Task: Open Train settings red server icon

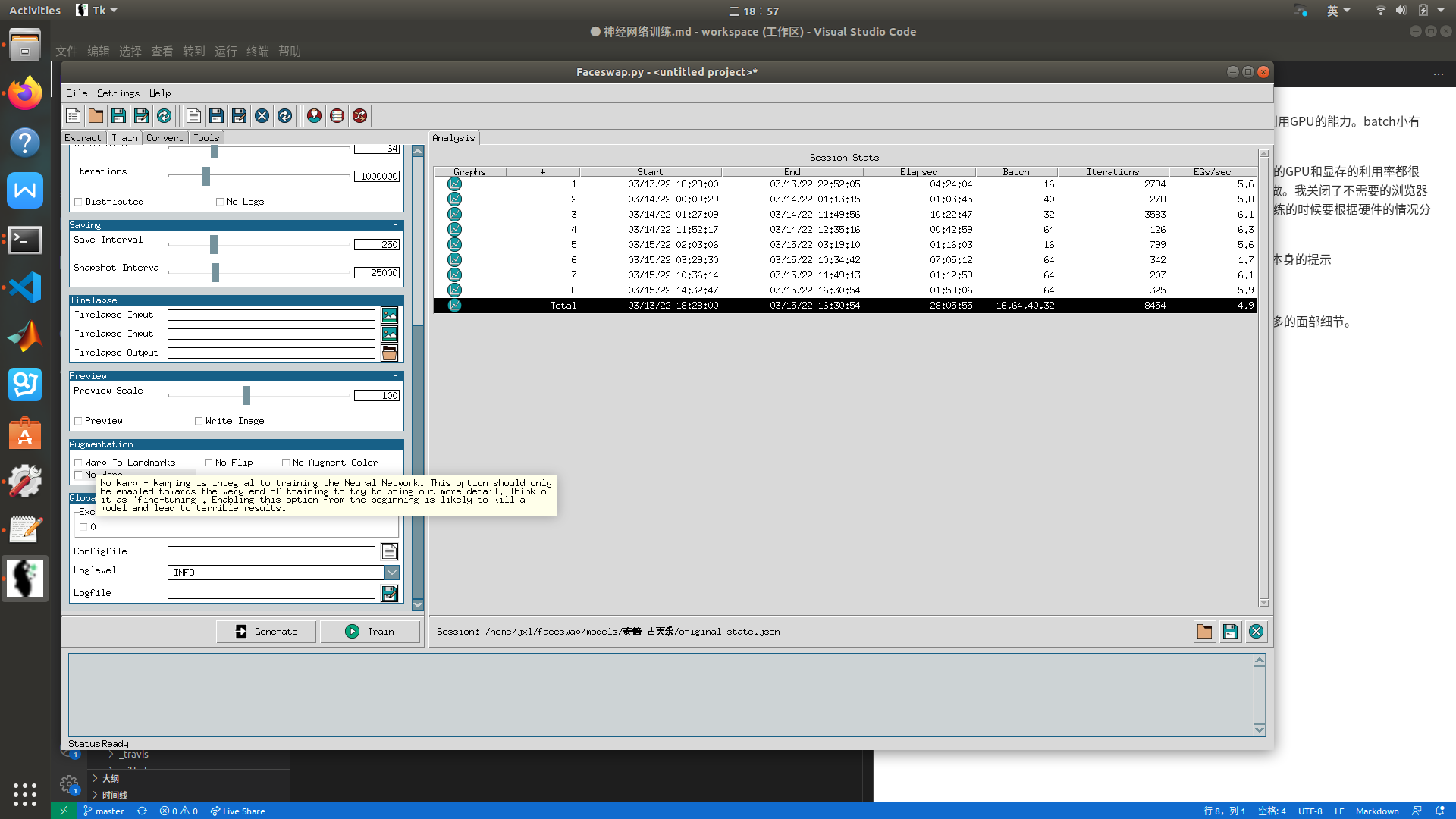Action: tap(337, 116)
